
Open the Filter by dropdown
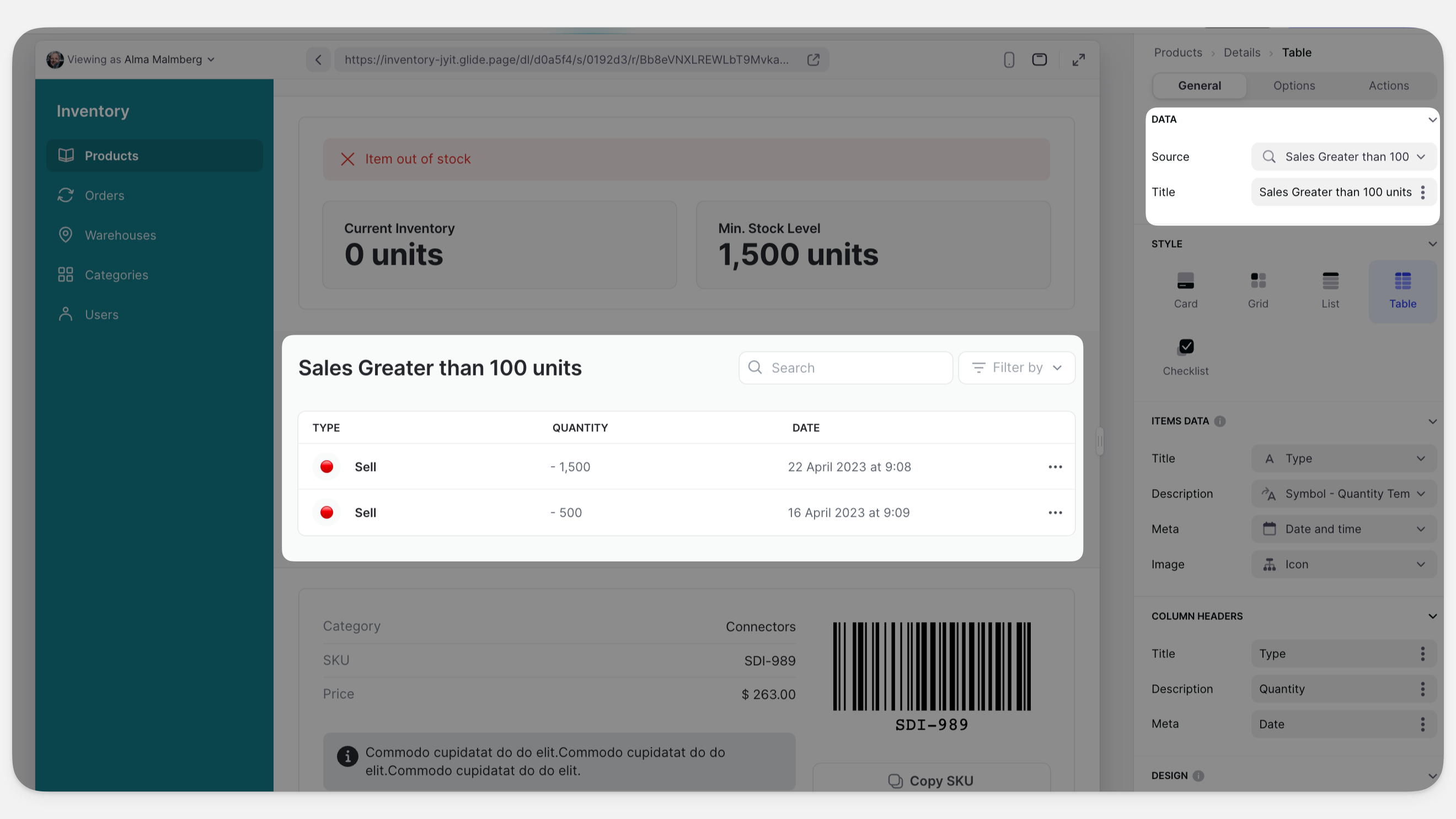(x=1016, y=368)
